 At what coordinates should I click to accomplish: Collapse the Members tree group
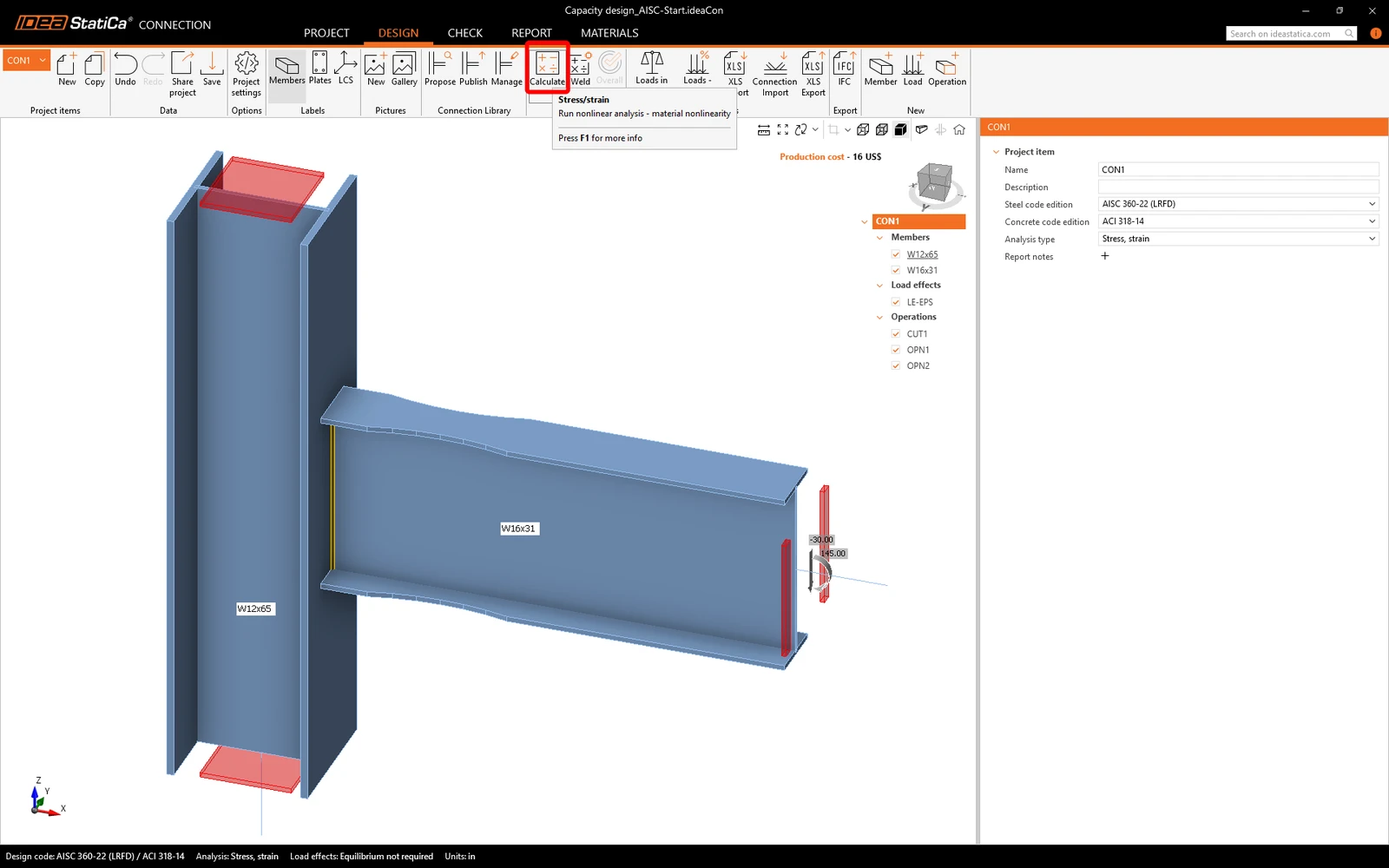click(880, 238)
